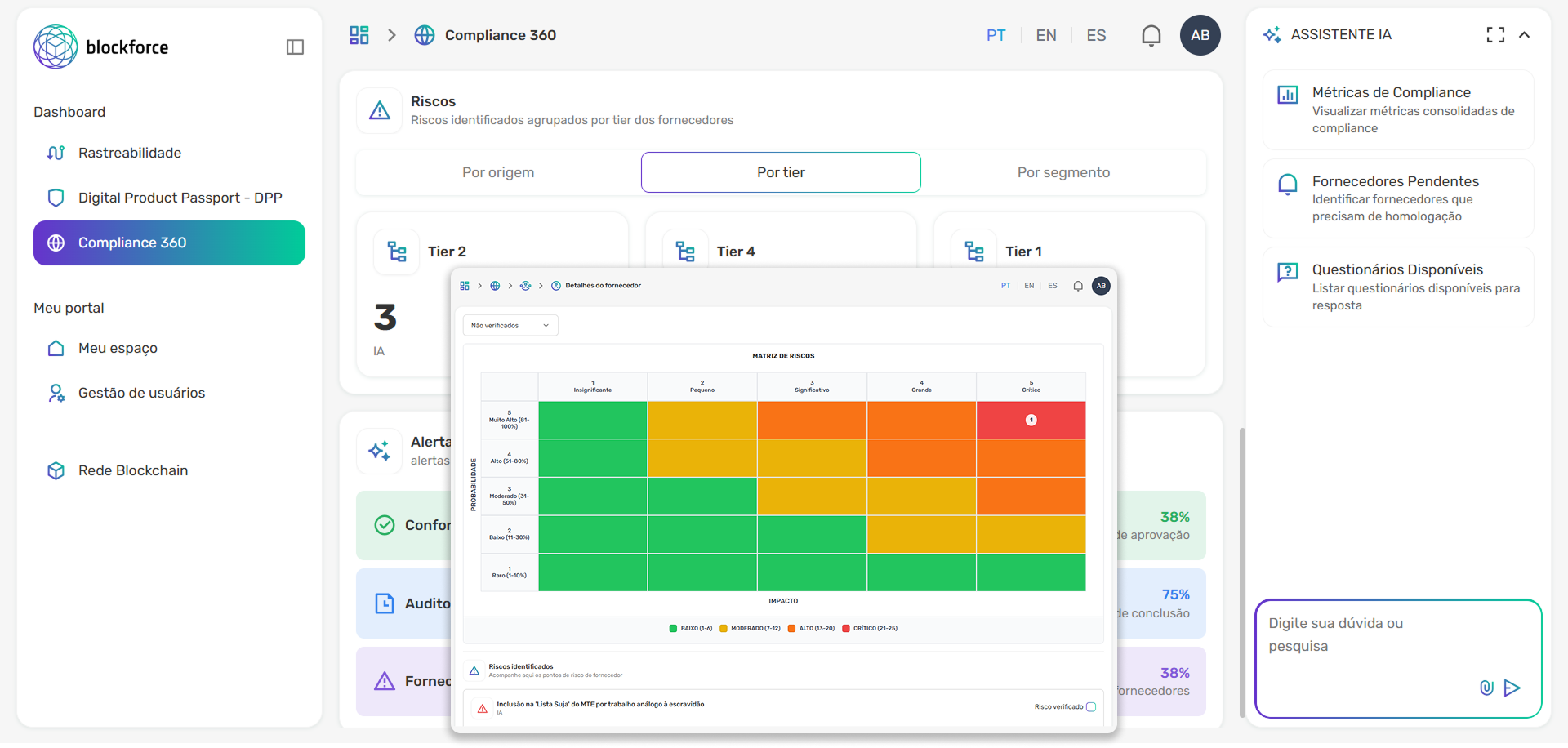Open notifications bell in main header
This screenshot has height=748, width=1568.
point(1151,35)
